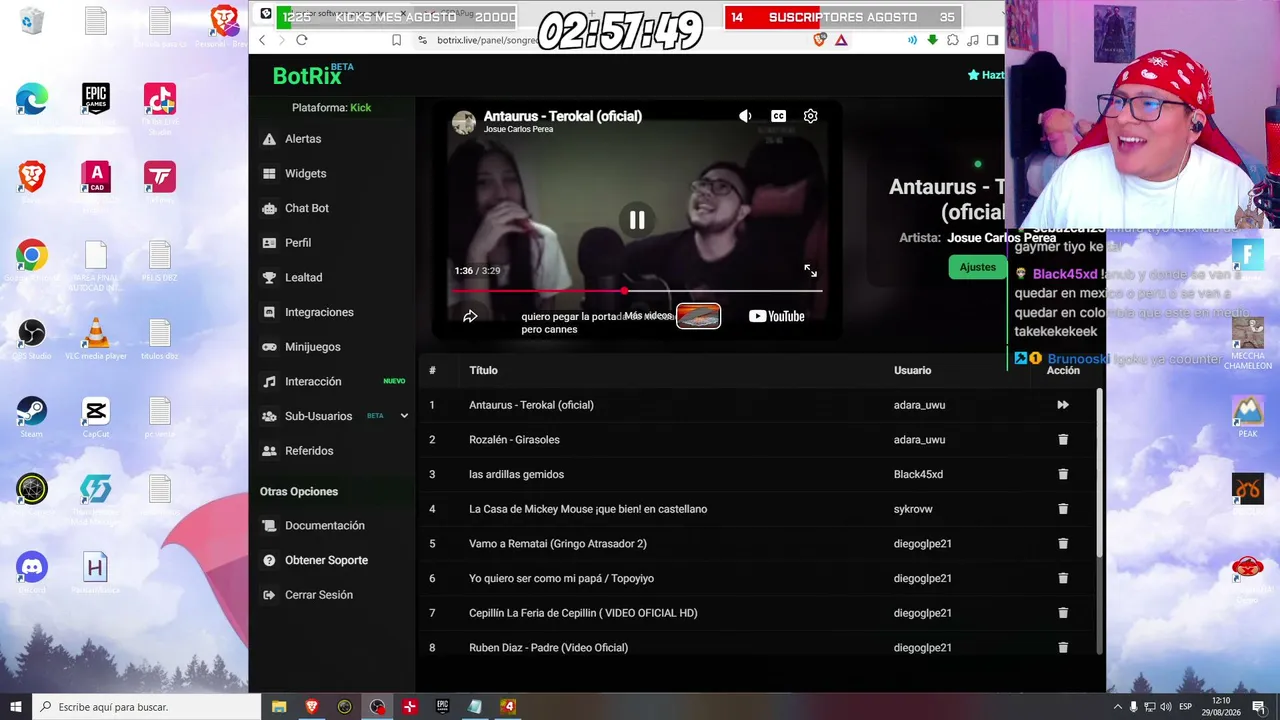Pause the YouTube video

pyautogui.click(x=637, y=220)
